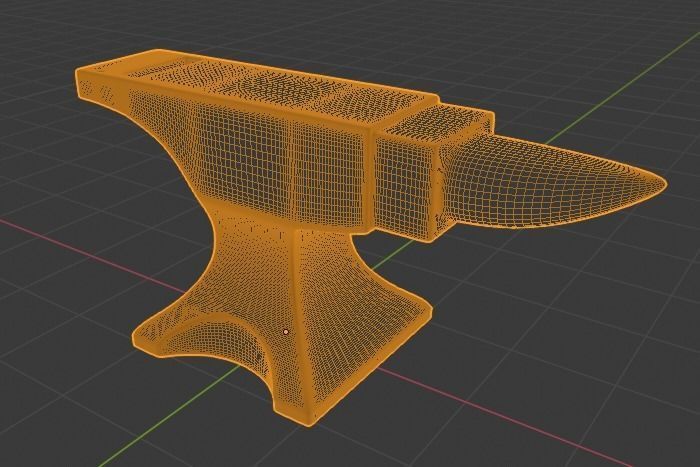
Task: Click the anvil's origin point dot
Action: point(286,332)
